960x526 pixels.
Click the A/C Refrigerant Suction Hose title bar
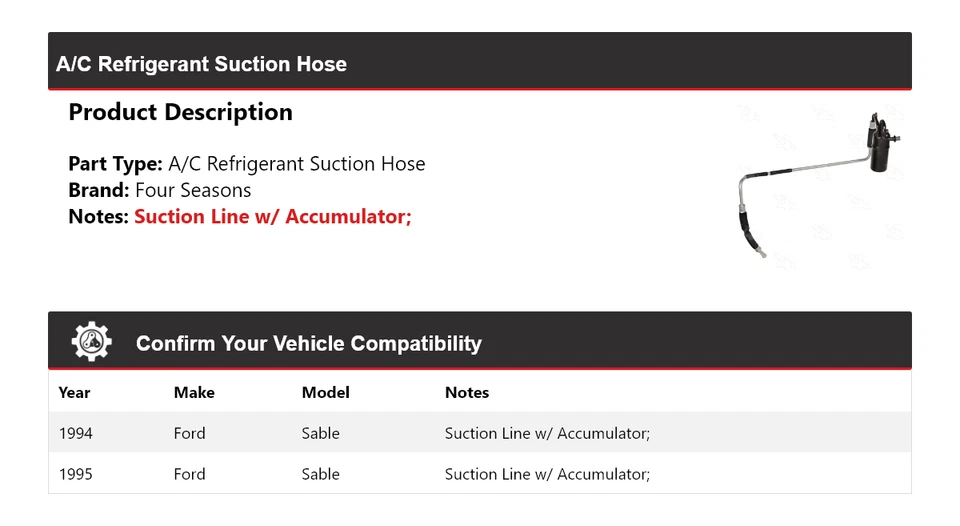[x=201, y=64]
